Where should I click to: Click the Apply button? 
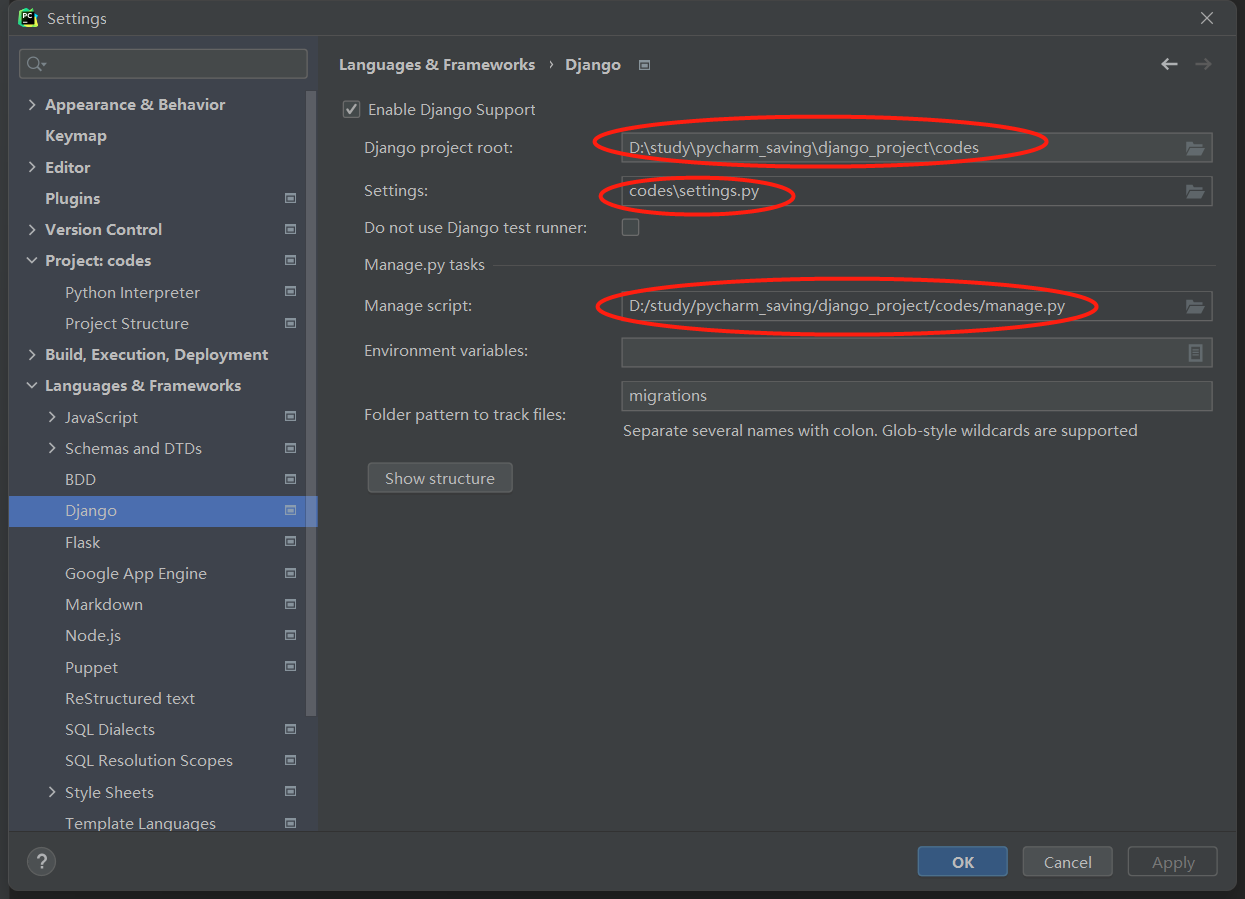1172,862
